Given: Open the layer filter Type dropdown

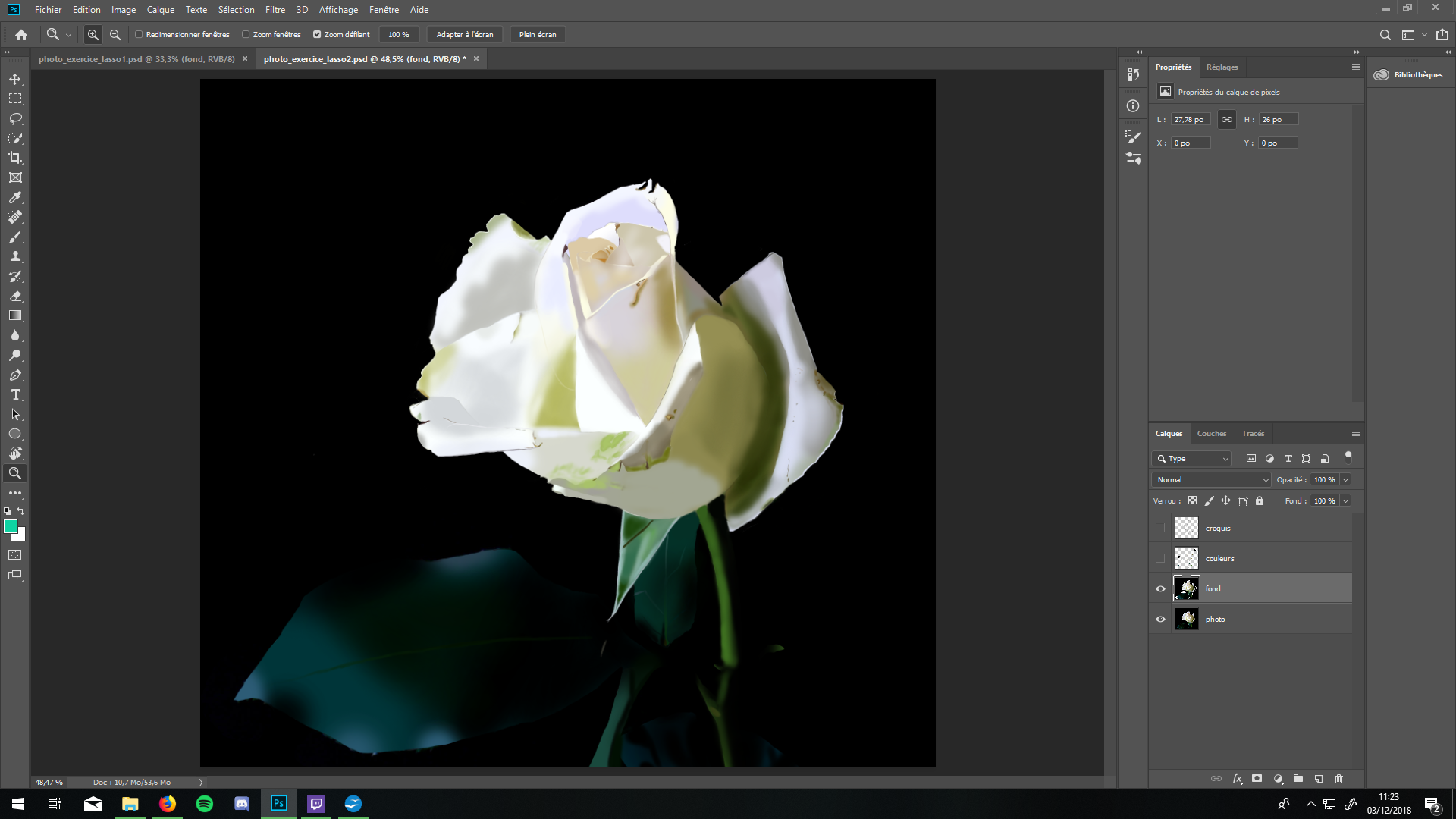Looking at the screenshot, I should [1192, 459].
